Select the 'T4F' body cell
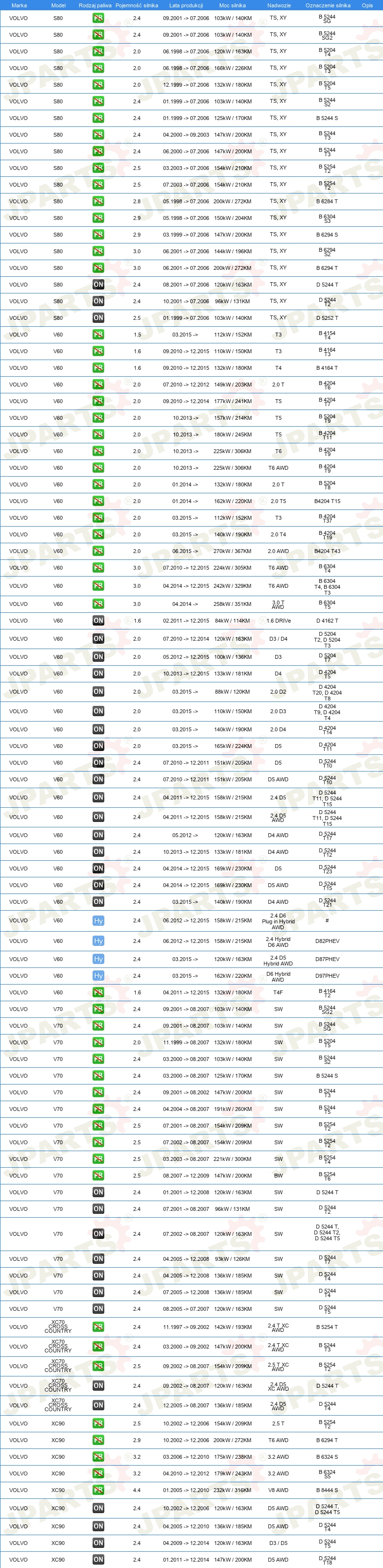This screenshot has height=1568, width=383. coord(278,992)
